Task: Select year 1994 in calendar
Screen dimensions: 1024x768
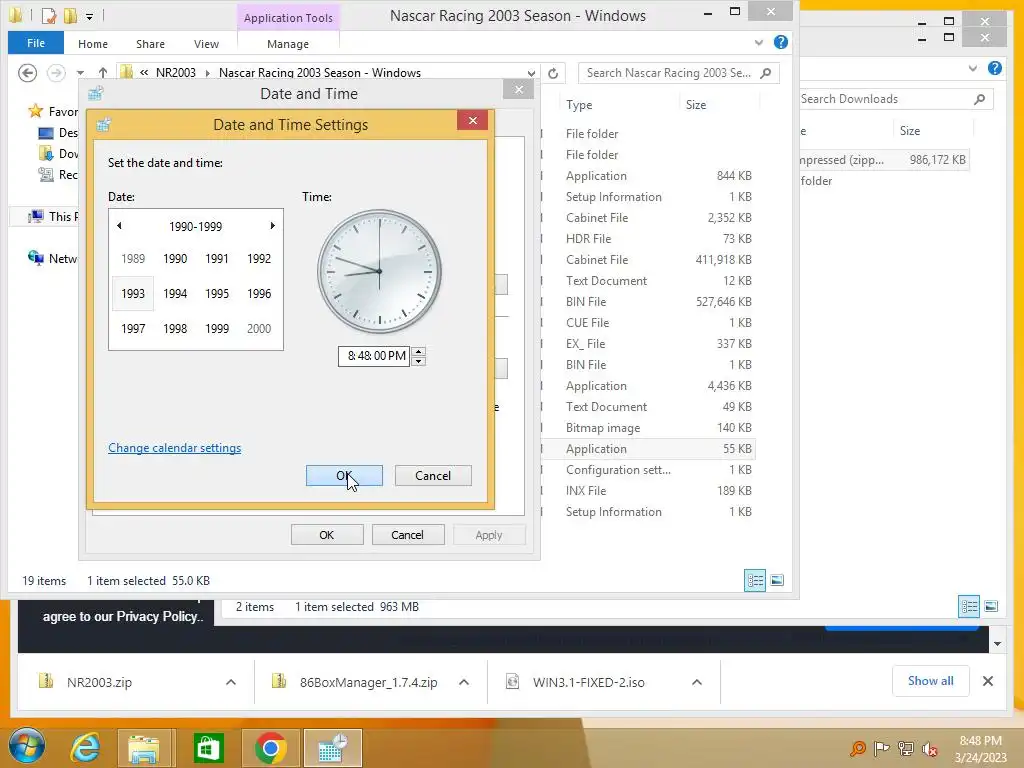Action: coord(175,294)
